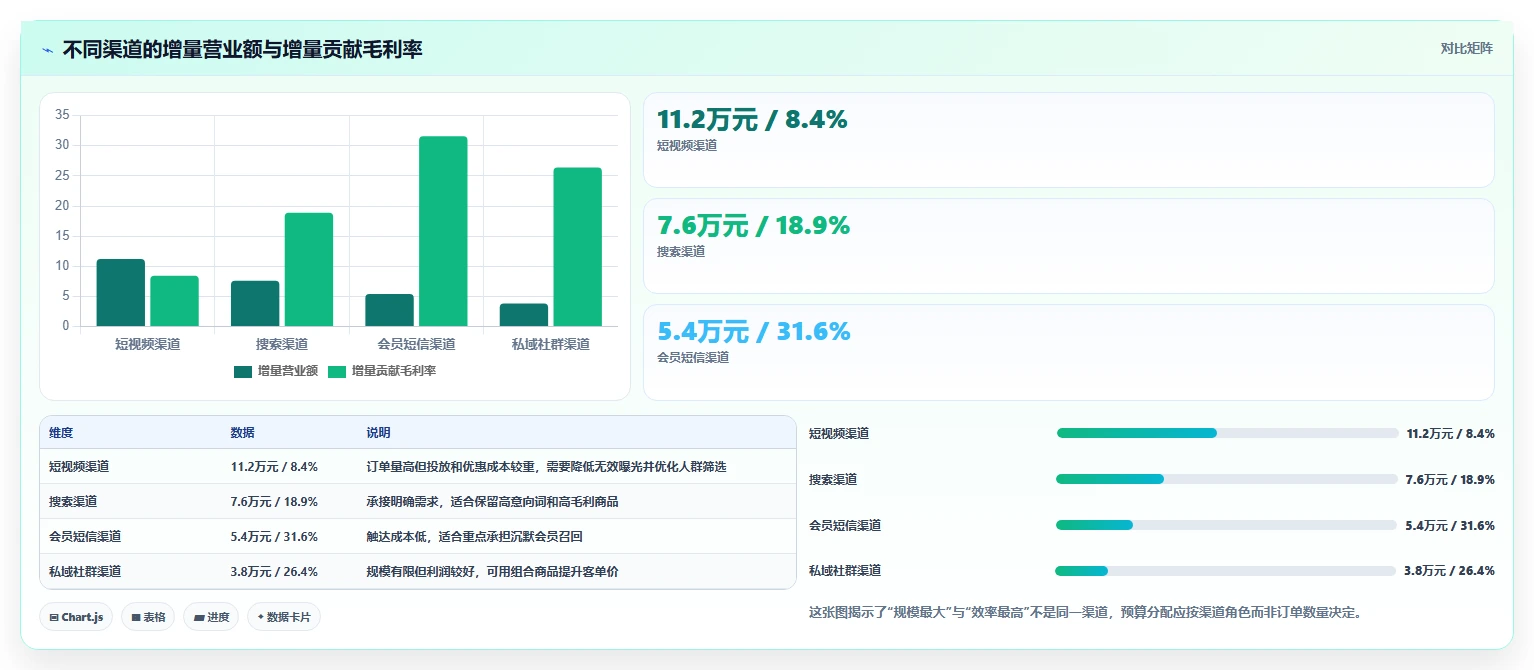Click the 说明 column header

click(379, 433)
